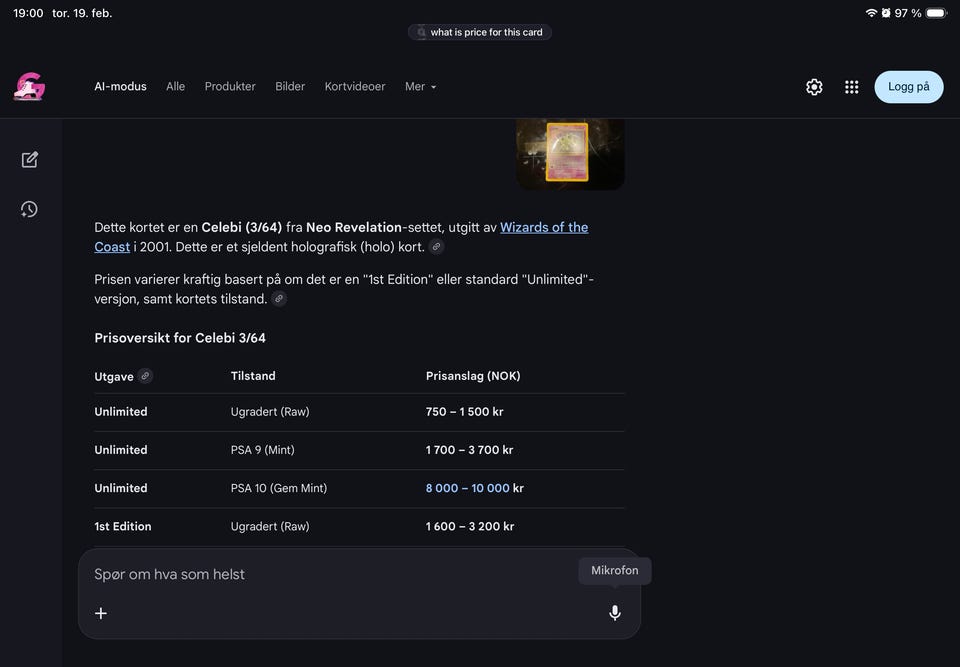Open the Wizards of the Coast link

pos(544,227)
